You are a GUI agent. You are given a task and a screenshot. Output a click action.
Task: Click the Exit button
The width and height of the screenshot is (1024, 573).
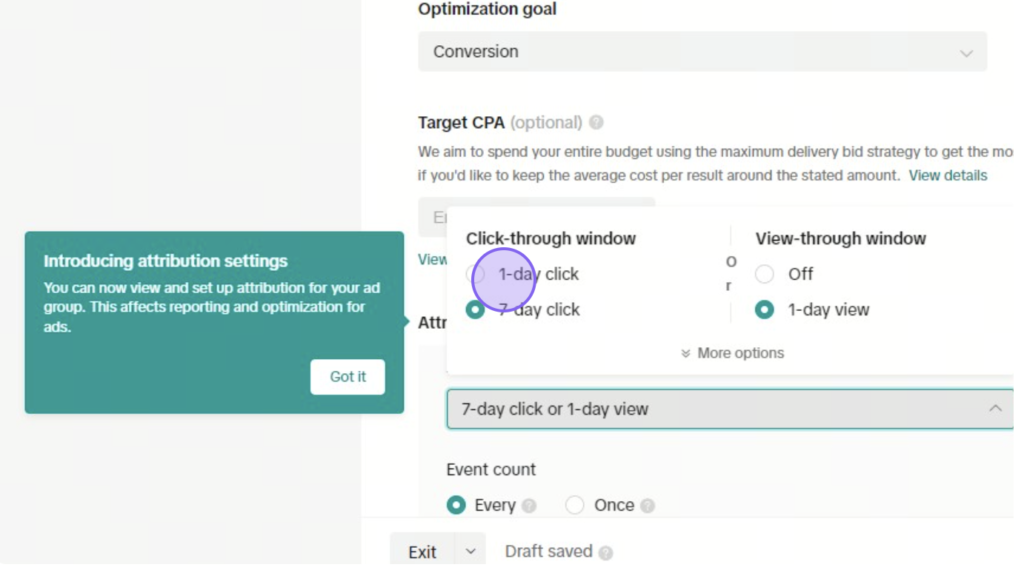[x=423, y=551]
